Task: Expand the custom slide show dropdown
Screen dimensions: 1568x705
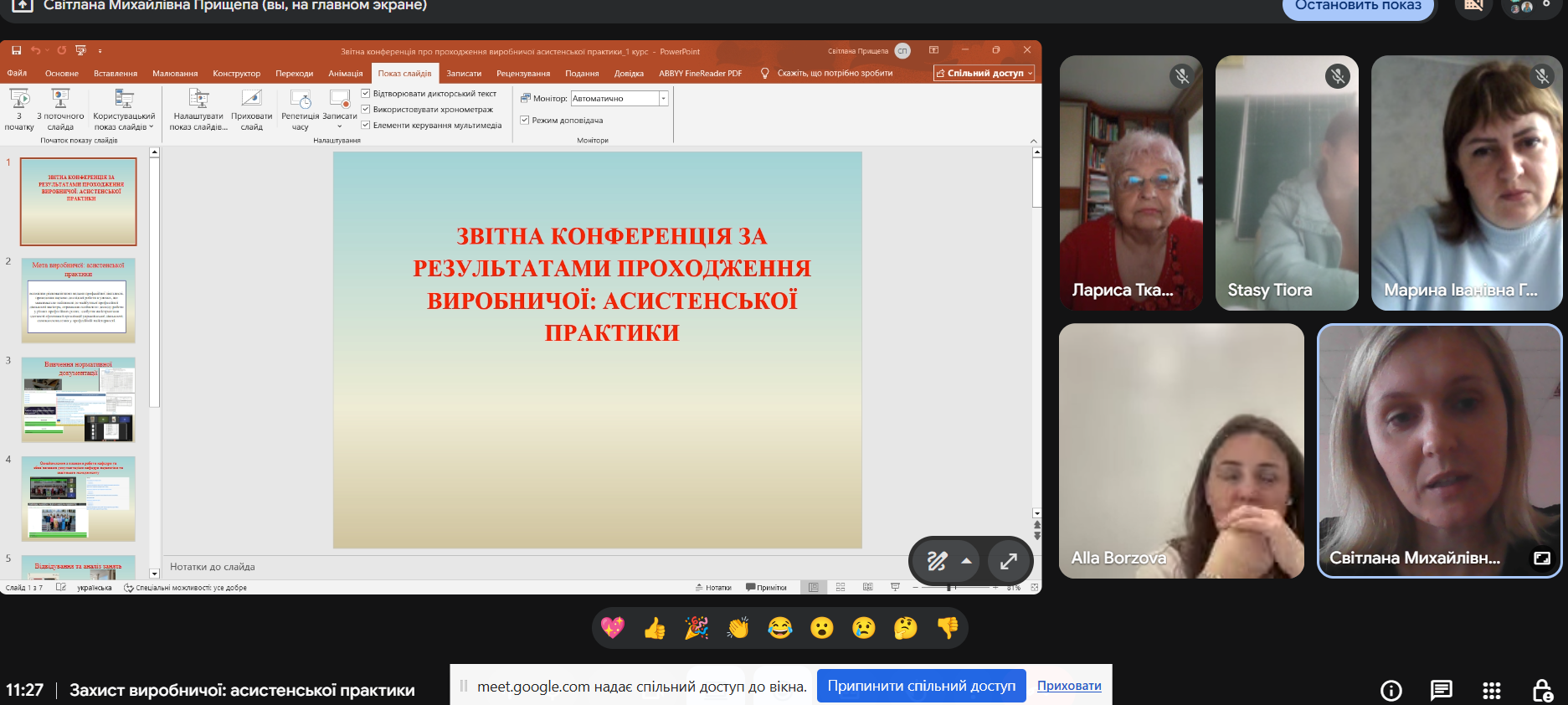Action: tap(124, 110)
